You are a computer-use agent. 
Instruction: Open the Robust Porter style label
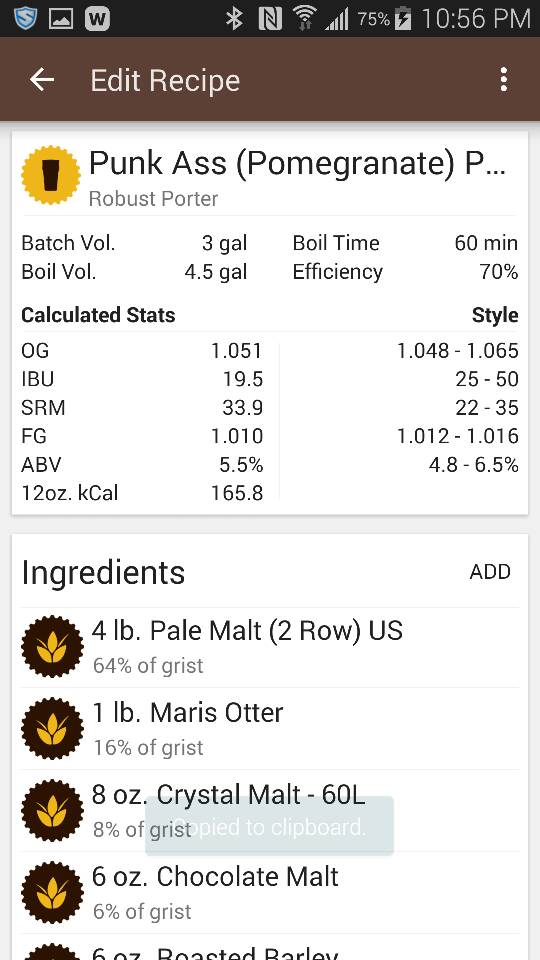pyautogui.click(x=153, y=199)
